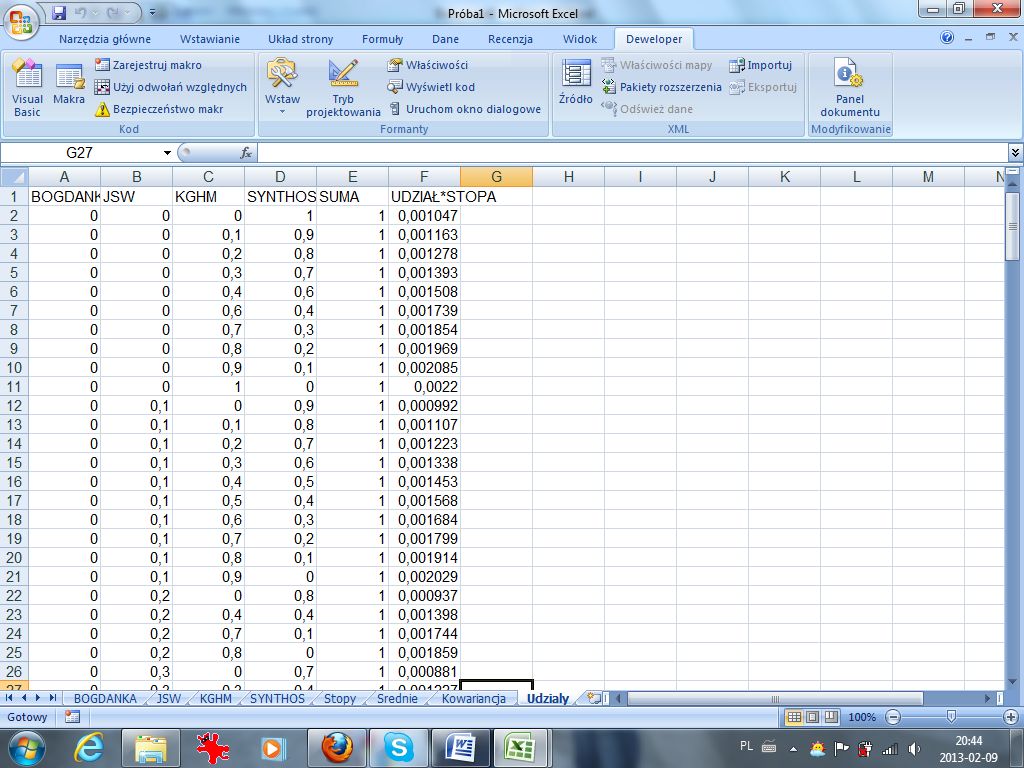Zoom out with minus button

(893, 717)
